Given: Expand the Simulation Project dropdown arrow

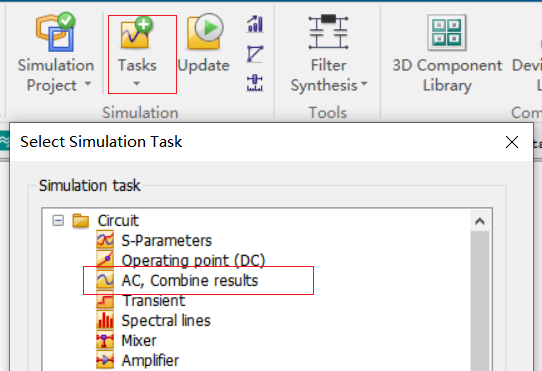Looking at the screenshot, I should (88, 84).
